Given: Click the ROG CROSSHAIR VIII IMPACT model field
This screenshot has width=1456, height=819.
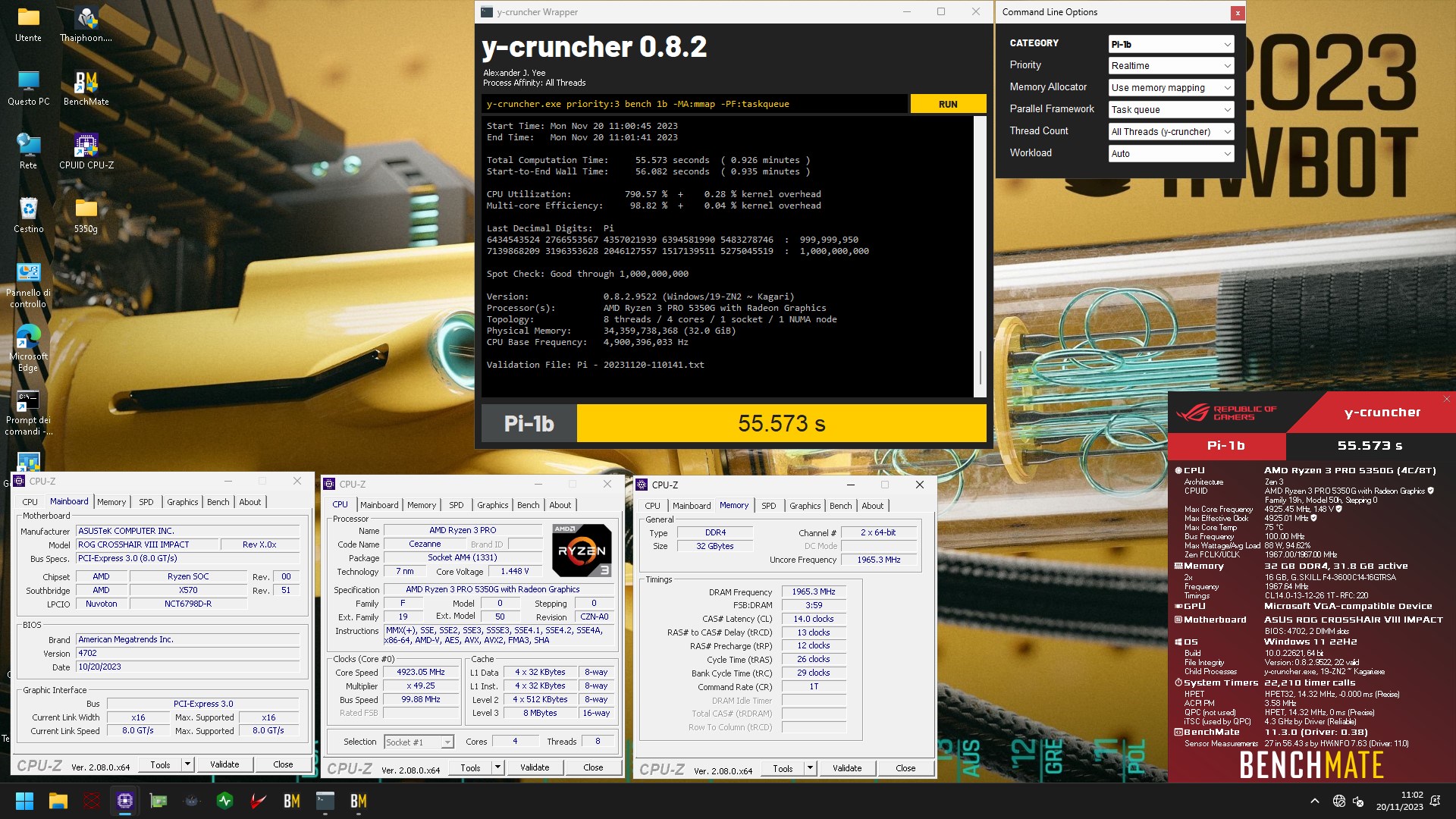Looking at the screenshot, I should [148, 544].
